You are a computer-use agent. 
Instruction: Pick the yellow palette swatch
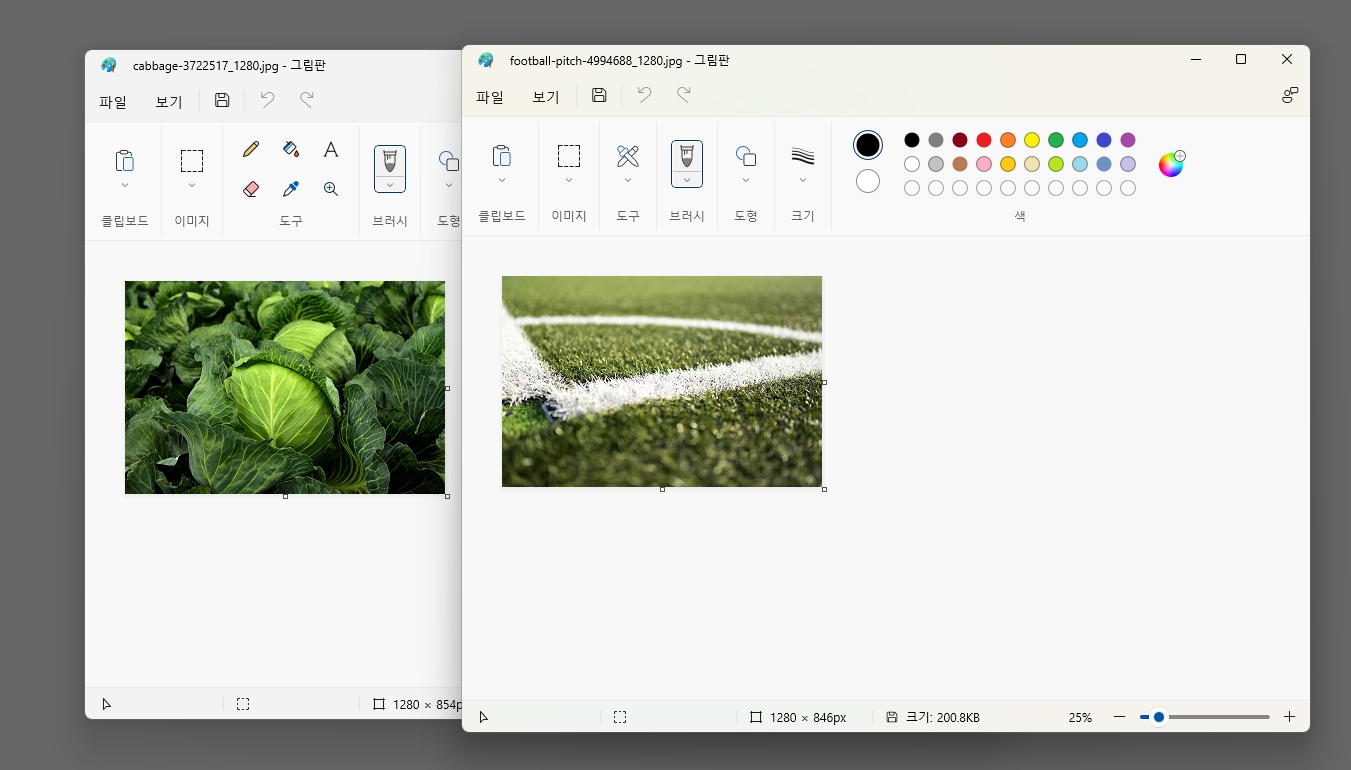[x=1032, y=140]
